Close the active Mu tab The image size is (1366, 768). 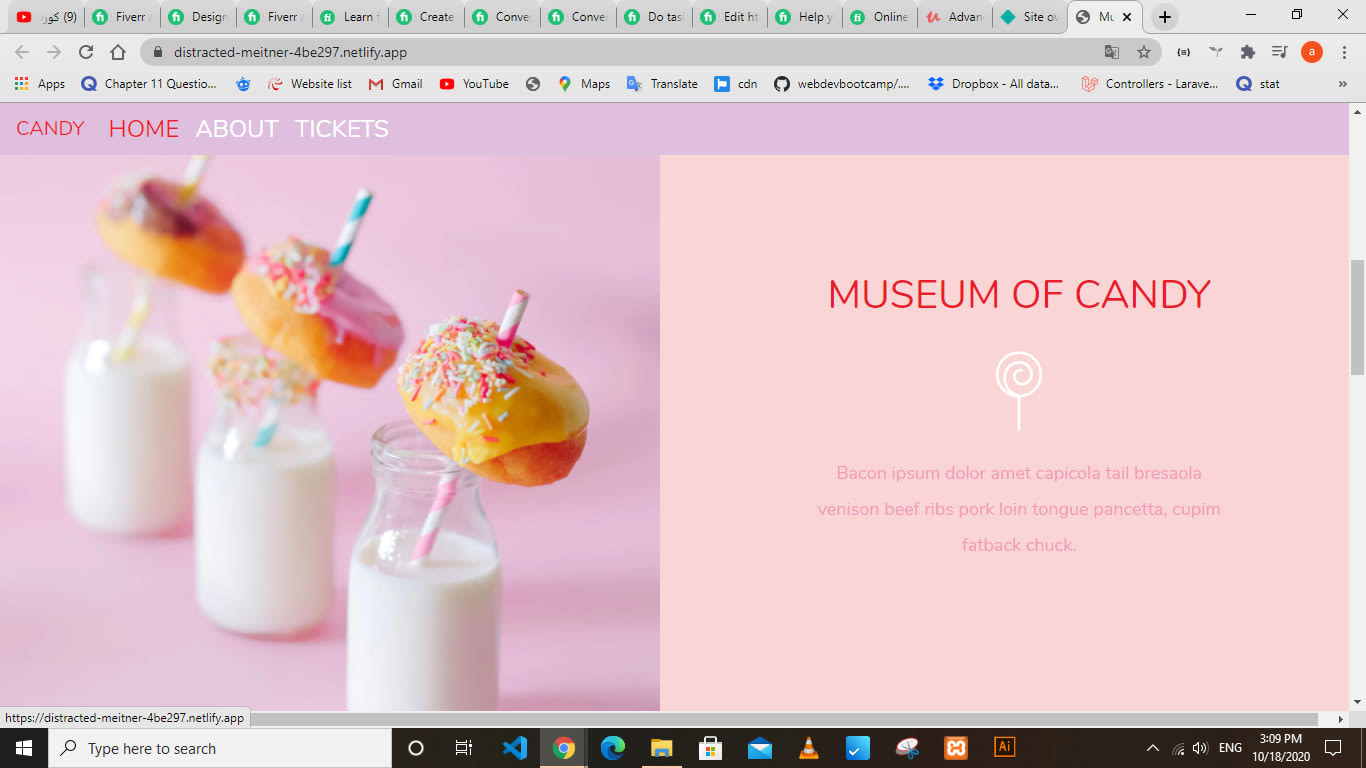click(1127, 17)
